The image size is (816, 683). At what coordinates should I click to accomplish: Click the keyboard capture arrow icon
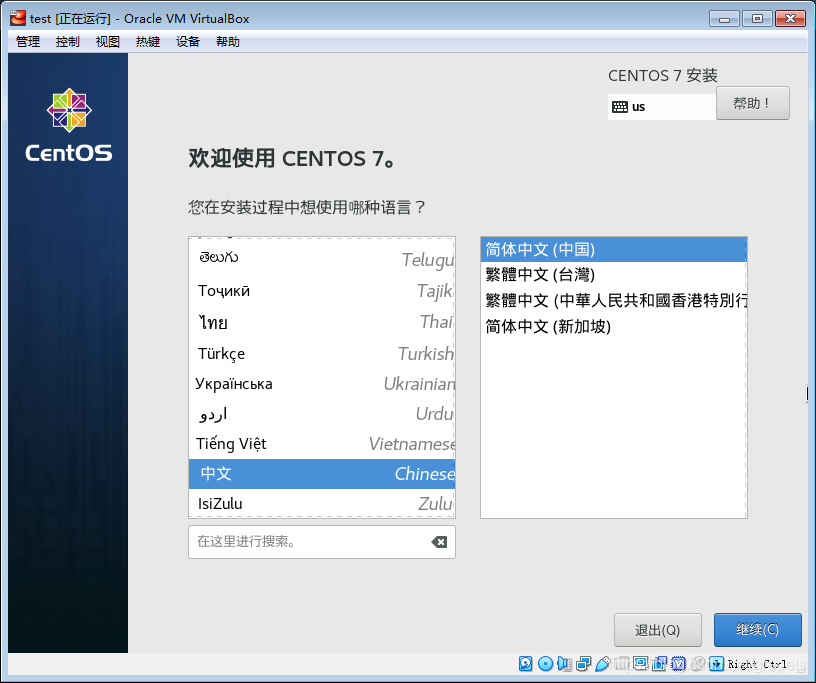pos(717,664)
